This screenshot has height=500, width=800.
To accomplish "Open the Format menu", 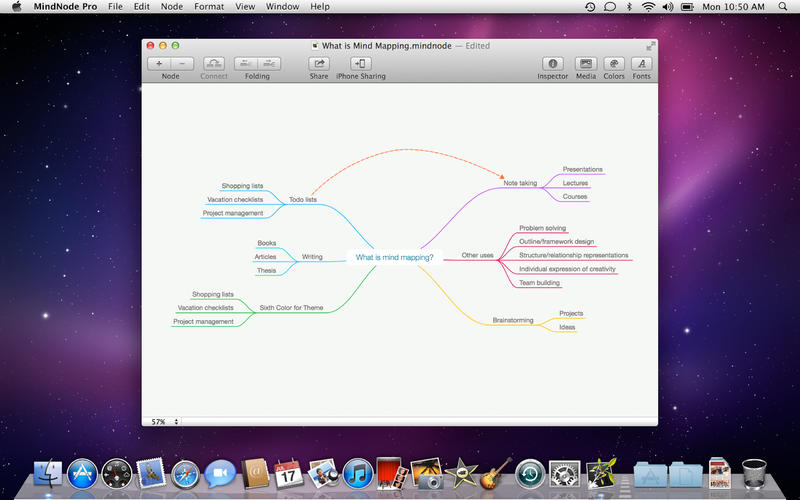I will pos(209,7).
